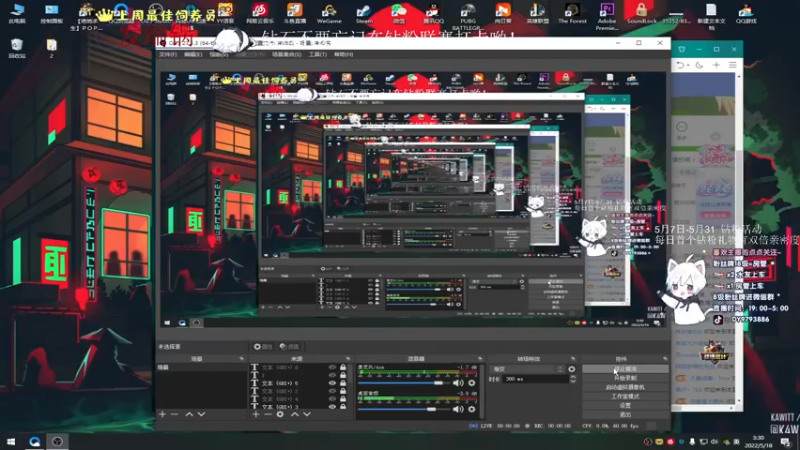
Task: Open the 编辑(E) menu in OBS
Action: (193, 54)
